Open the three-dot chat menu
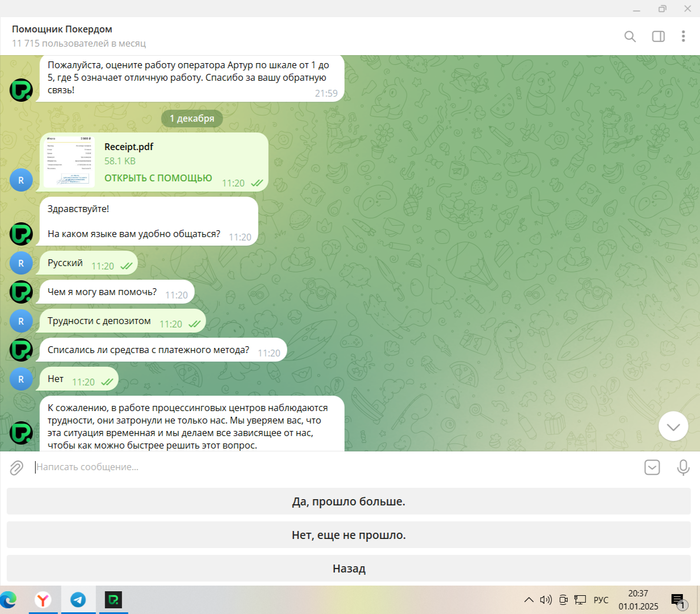 (x=683, y=37)
